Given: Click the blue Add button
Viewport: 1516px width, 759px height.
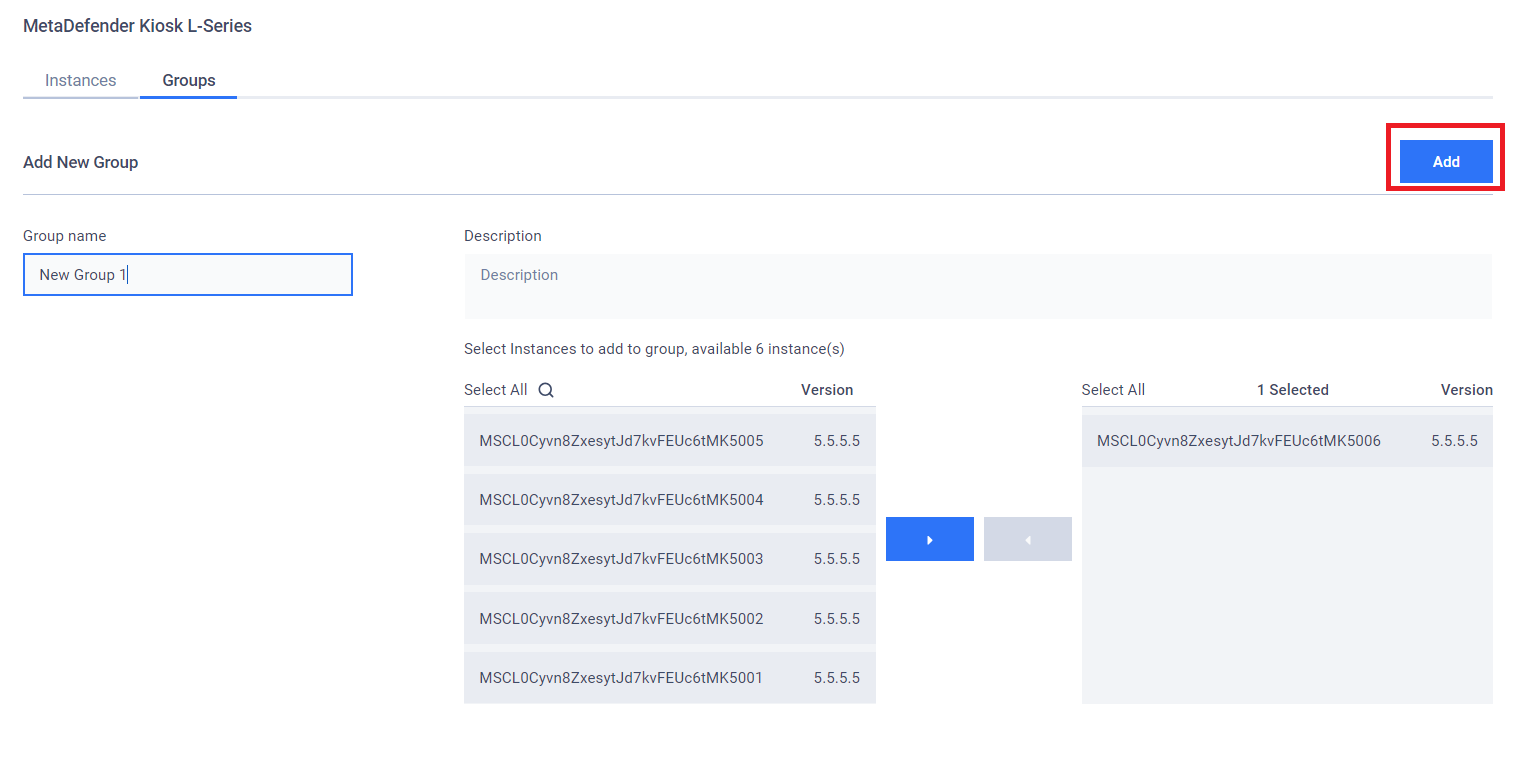Looking at the screenshot, I should (1446, 162).
